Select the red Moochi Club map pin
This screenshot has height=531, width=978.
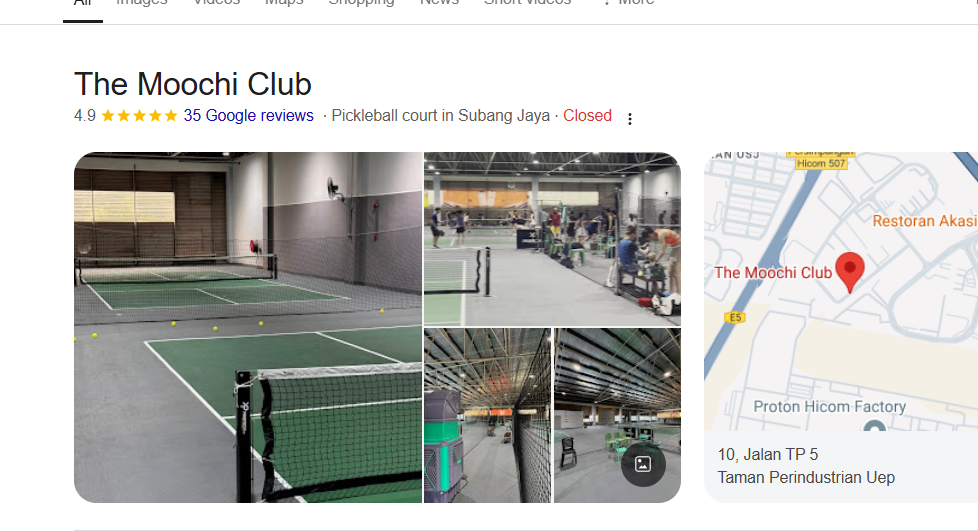click(850, 272)
